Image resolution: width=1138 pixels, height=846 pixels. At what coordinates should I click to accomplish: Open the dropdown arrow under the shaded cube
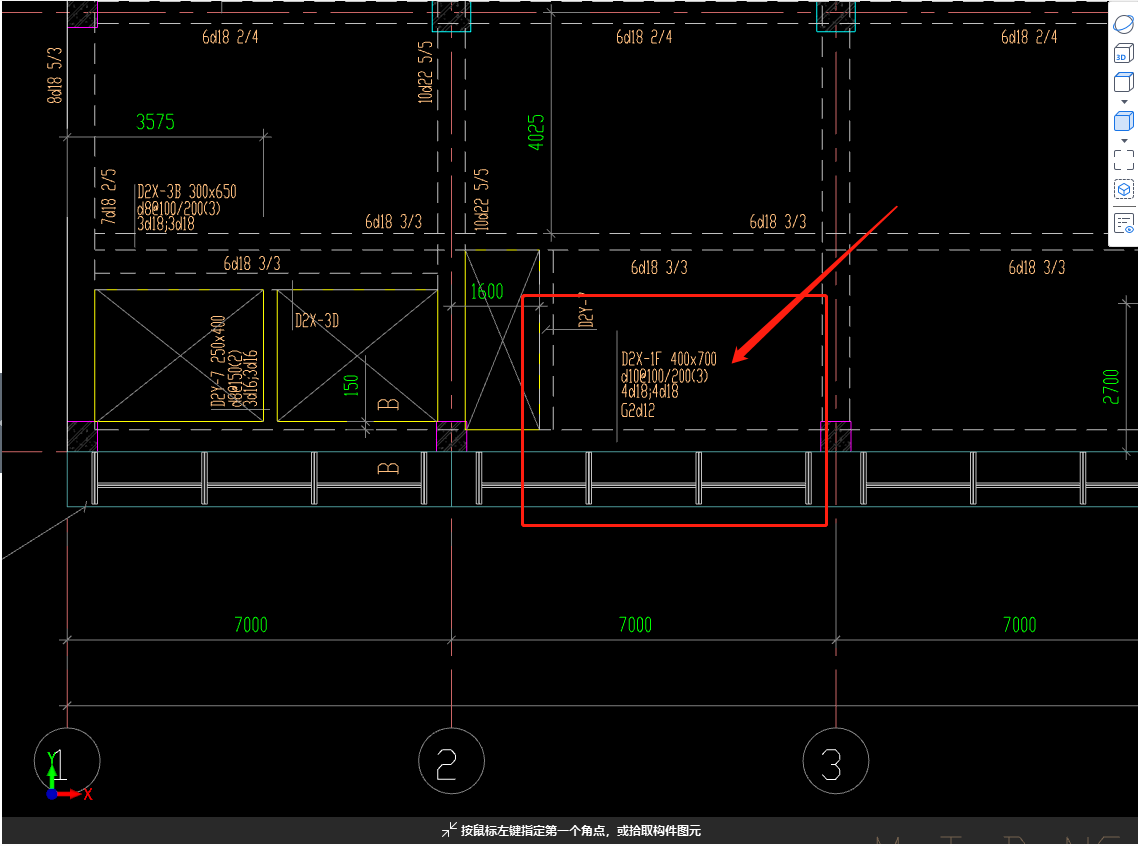(1124, 141)
